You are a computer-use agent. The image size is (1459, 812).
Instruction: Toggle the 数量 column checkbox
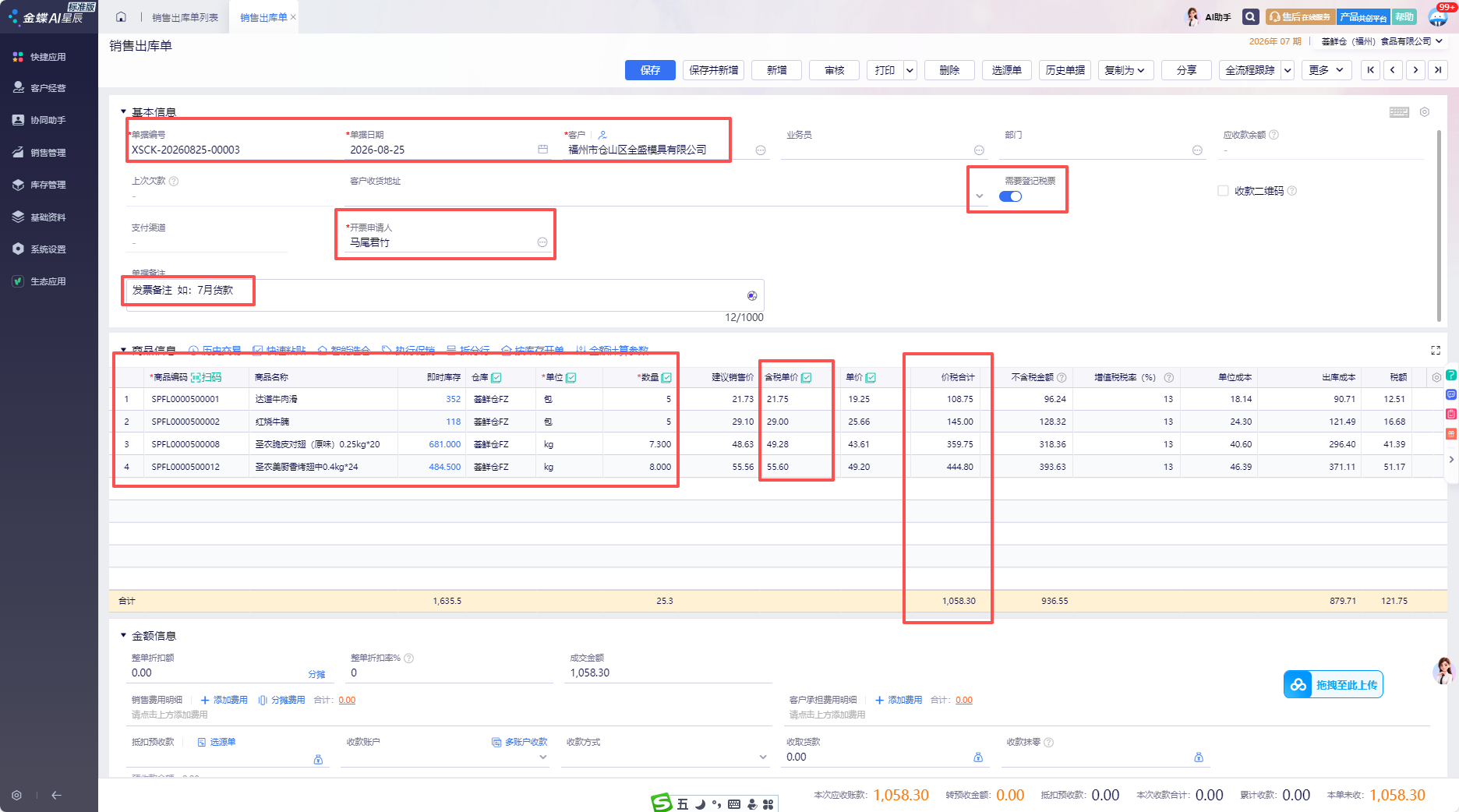point(666,377)
